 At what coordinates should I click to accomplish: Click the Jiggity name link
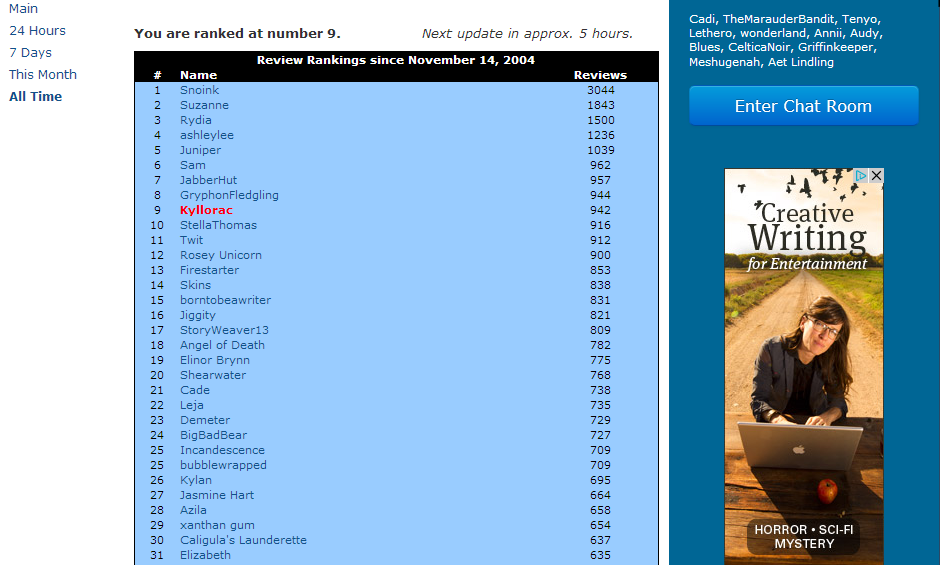(x=198, y=315)
